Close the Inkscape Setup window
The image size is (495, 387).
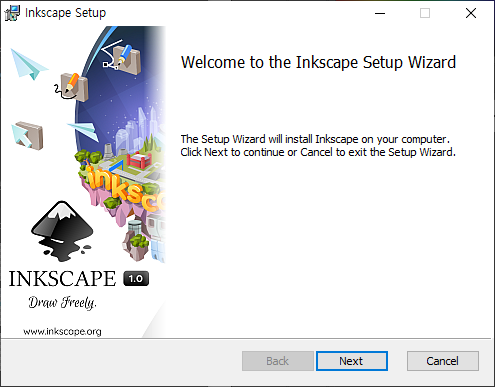point(471,13)
